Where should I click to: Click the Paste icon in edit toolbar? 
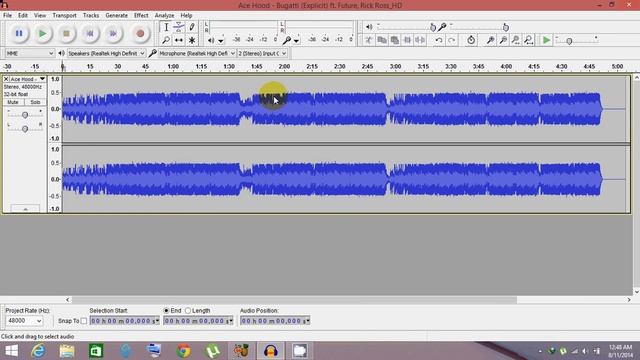pos(395,40)
